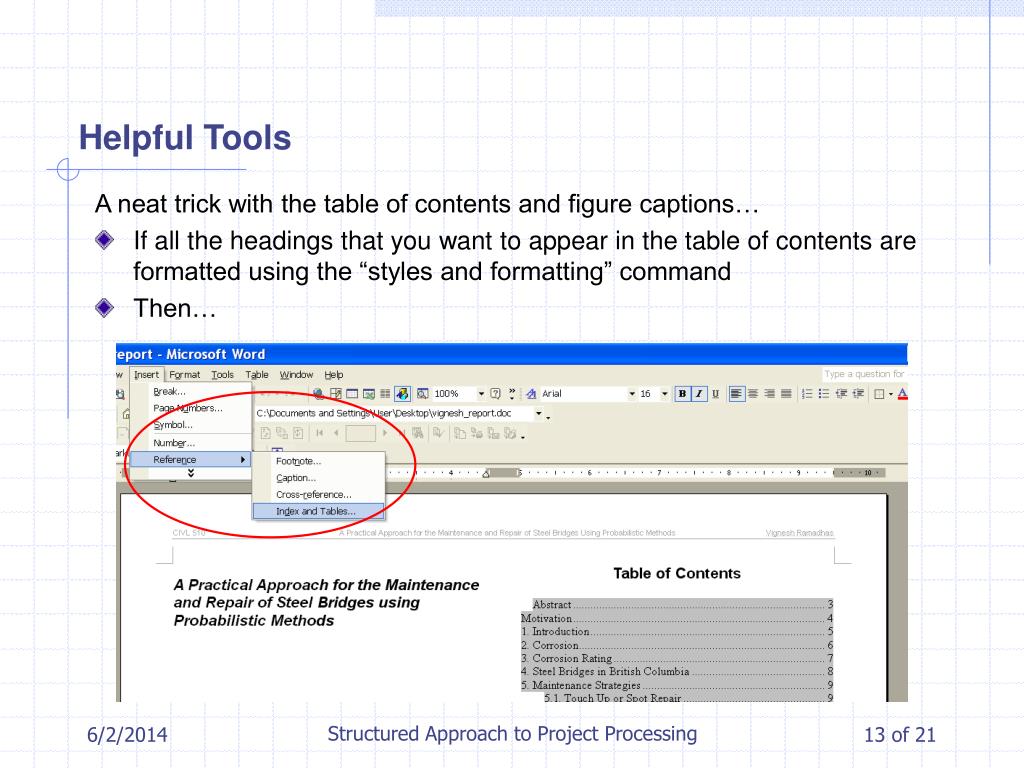Choose Footnote... in Reference submenu
The width and height of the screenshot is (1024, 768).
(x=319, y=461)
